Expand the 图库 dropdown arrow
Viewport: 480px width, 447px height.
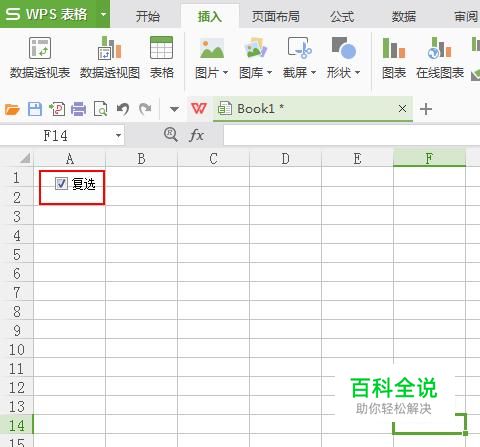269,72
